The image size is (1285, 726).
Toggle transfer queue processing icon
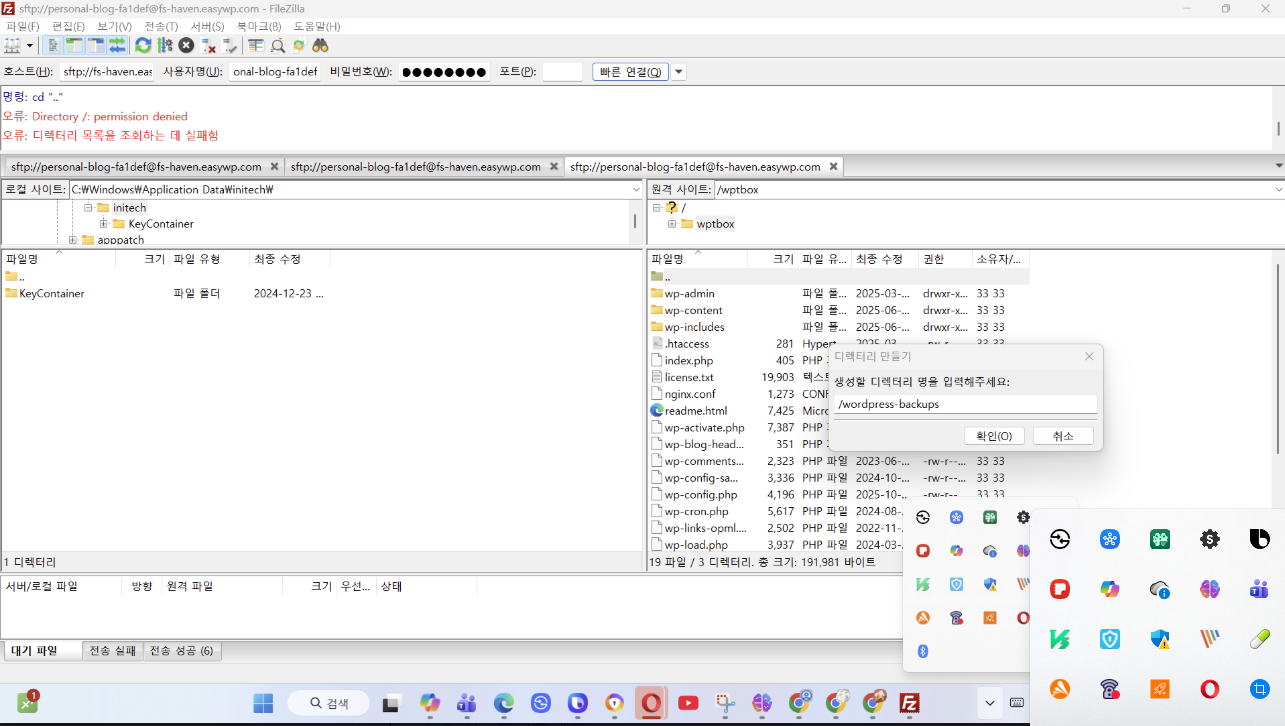point(165,45)
